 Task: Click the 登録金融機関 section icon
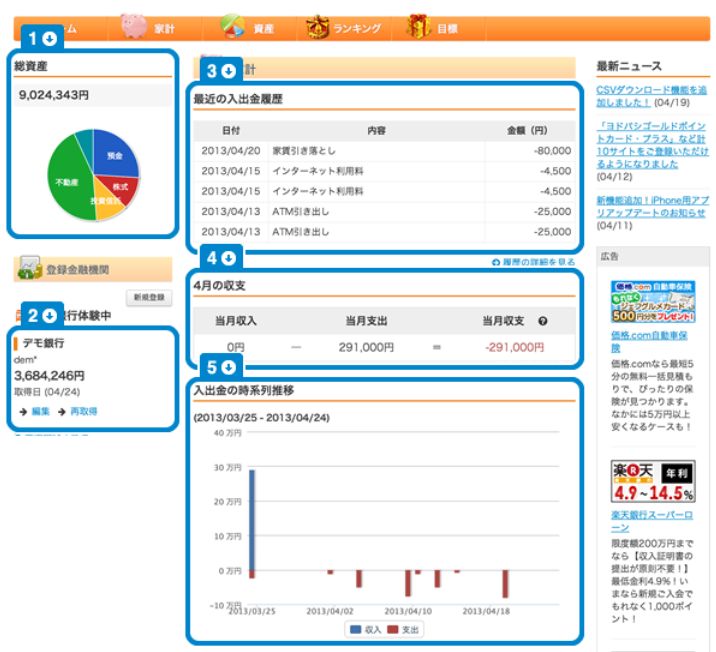pos(29,269)
